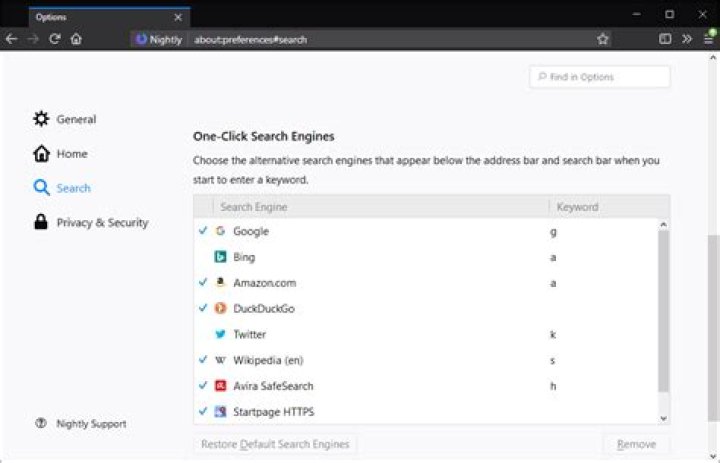Select the Google row name

click(251, 232)
